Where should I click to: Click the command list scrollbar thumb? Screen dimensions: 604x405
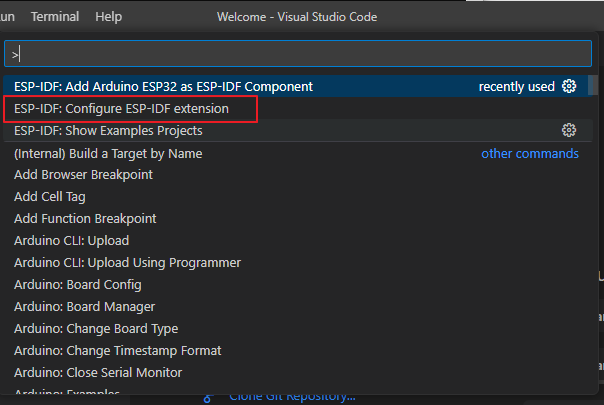coord(593,85)
